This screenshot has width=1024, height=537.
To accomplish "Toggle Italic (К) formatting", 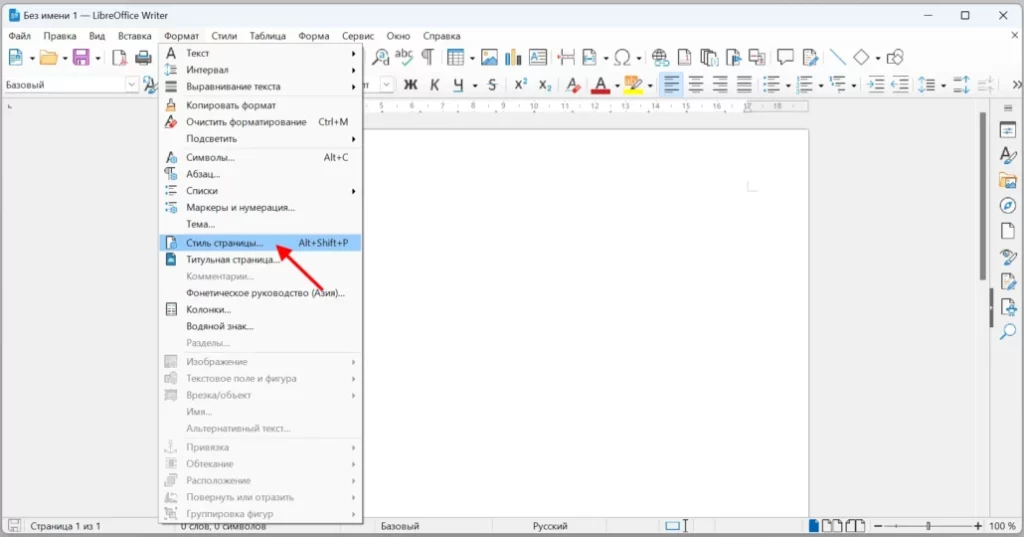I will [434, 84].
